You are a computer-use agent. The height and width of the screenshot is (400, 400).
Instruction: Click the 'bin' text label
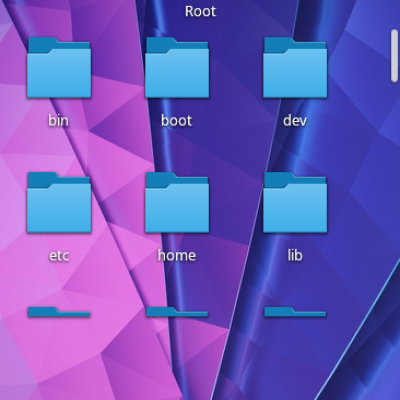(59, 120)
